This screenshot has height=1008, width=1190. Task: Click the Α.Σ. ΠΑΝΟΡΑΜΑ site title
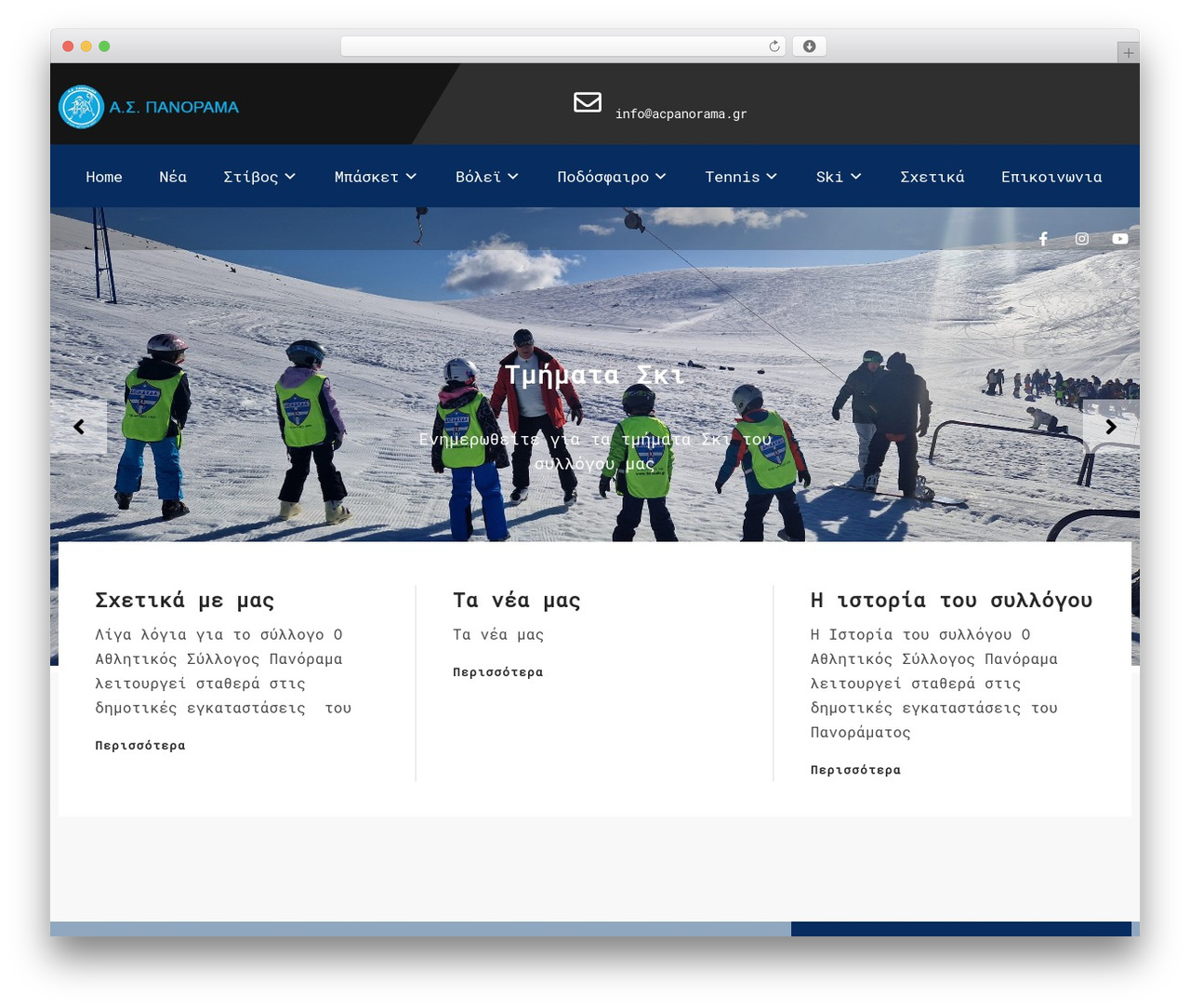(174, 107)
